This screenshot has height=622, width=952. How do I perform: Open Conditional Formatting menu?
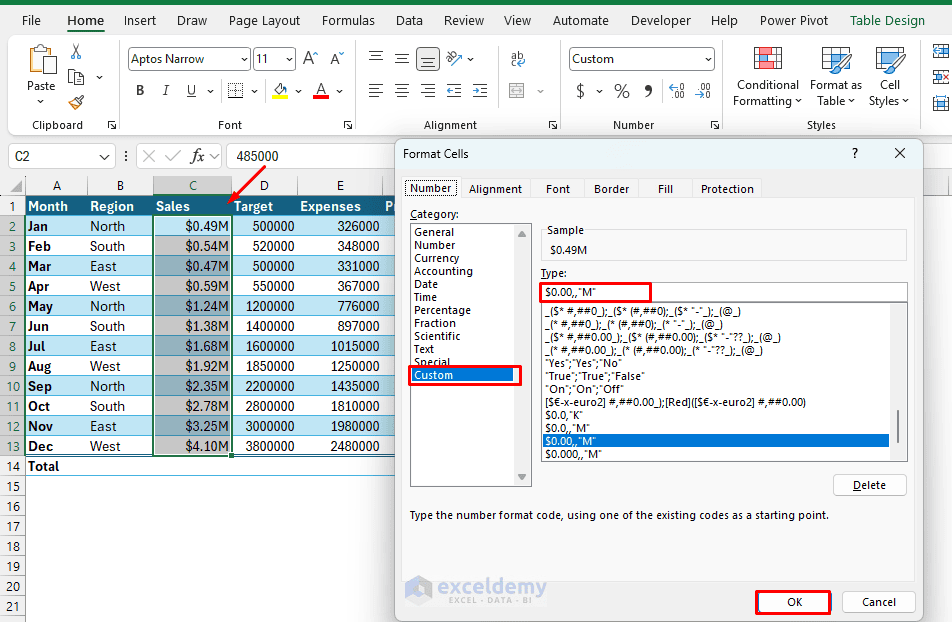(767, 76)
